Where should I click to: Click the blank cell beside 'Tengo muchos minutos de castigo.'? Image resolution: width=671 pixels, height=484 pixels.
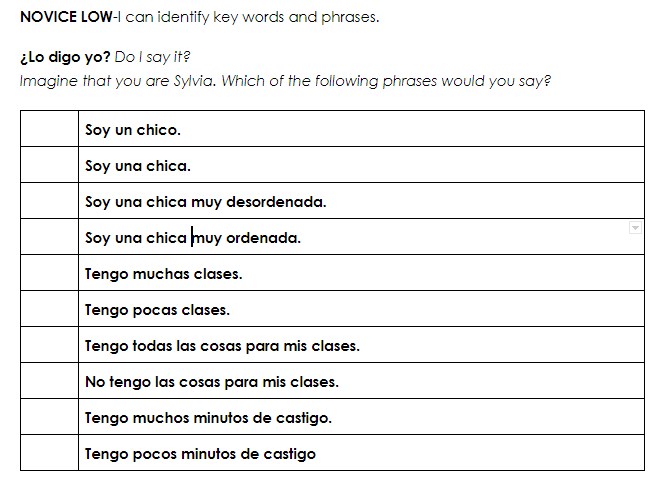(x=49, y=418)
